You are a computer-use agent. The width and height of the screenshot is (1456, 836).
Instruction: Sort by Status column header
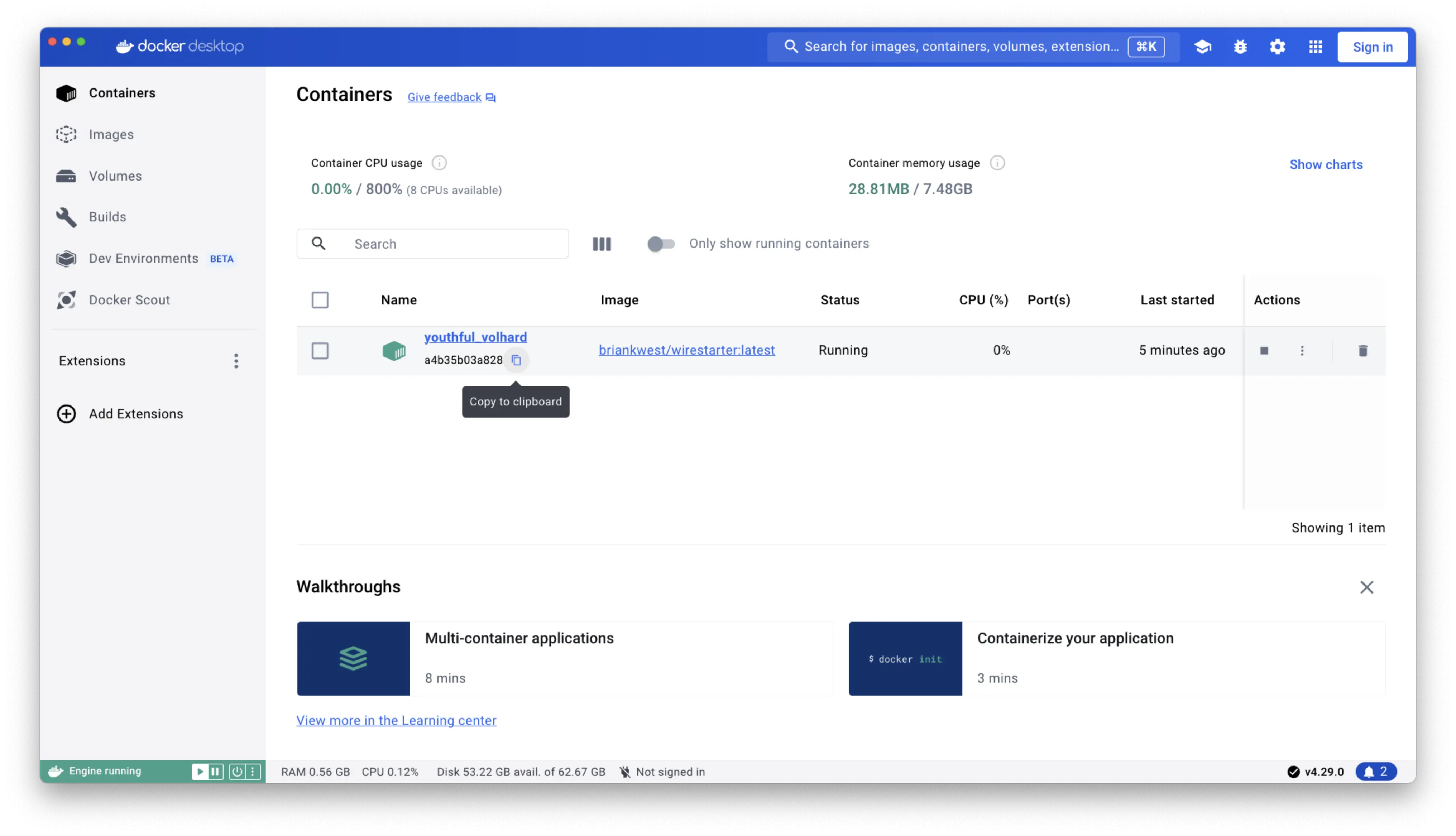839,300
